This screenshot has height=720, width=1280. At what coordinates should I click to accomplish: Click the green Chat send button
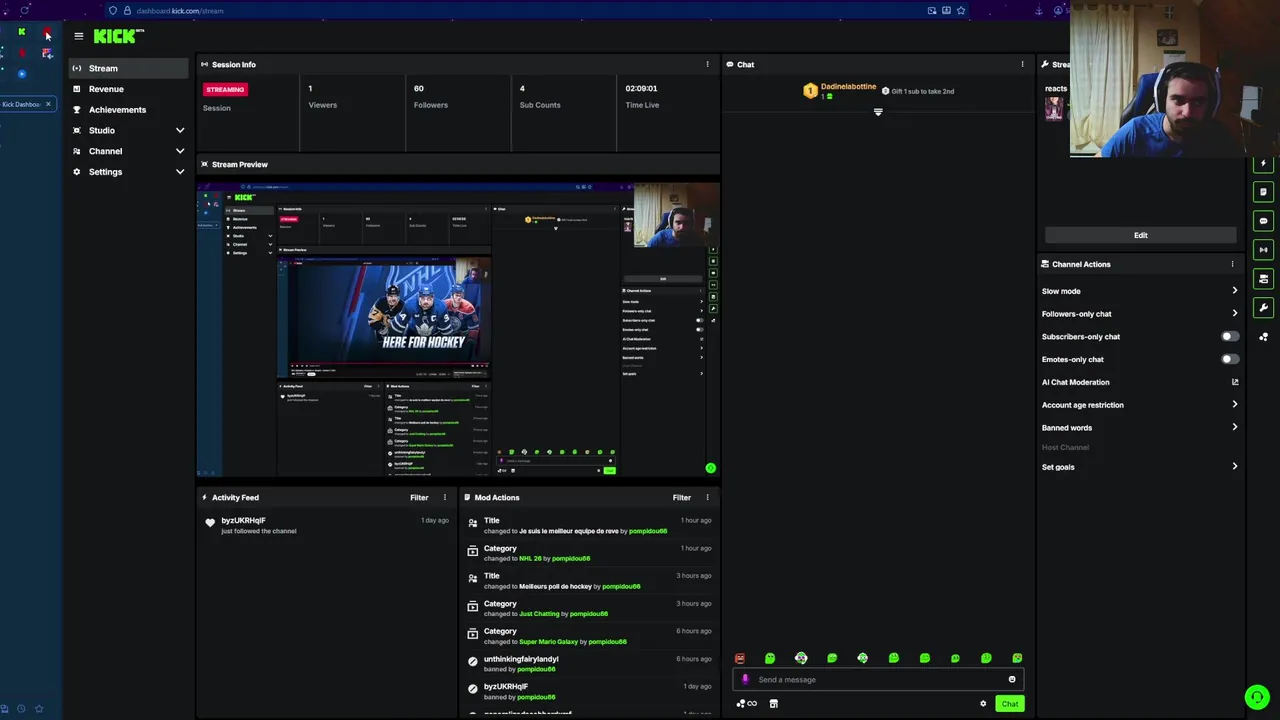click(1010, 704)
